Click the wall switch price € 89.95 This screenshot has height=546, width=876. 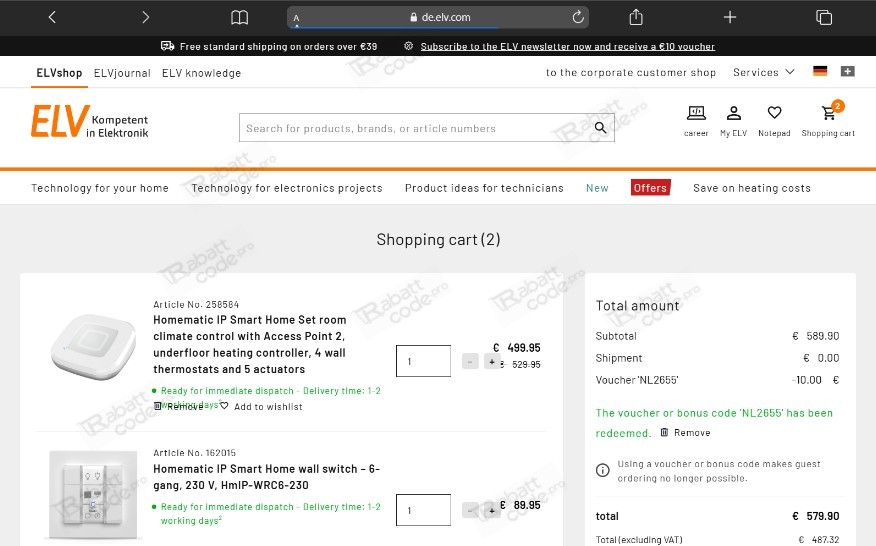520,505
